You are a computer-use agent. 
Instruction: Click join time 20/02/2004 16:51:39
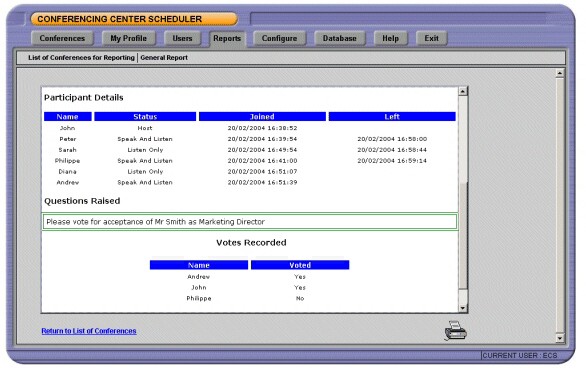click(262, 182)
